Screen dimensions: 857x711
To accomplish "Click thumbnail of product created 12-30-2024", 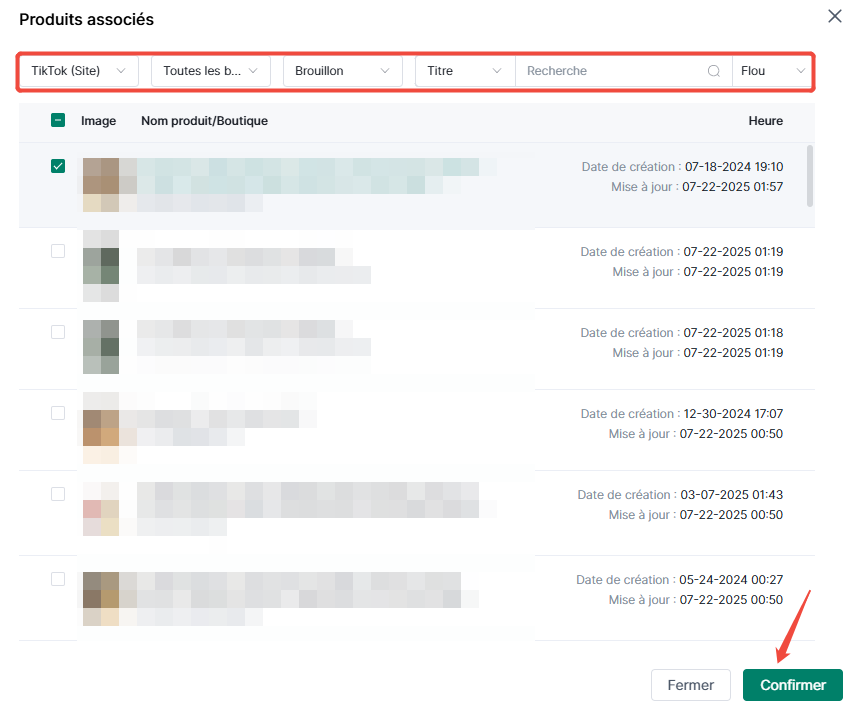I will coord(101,427).
